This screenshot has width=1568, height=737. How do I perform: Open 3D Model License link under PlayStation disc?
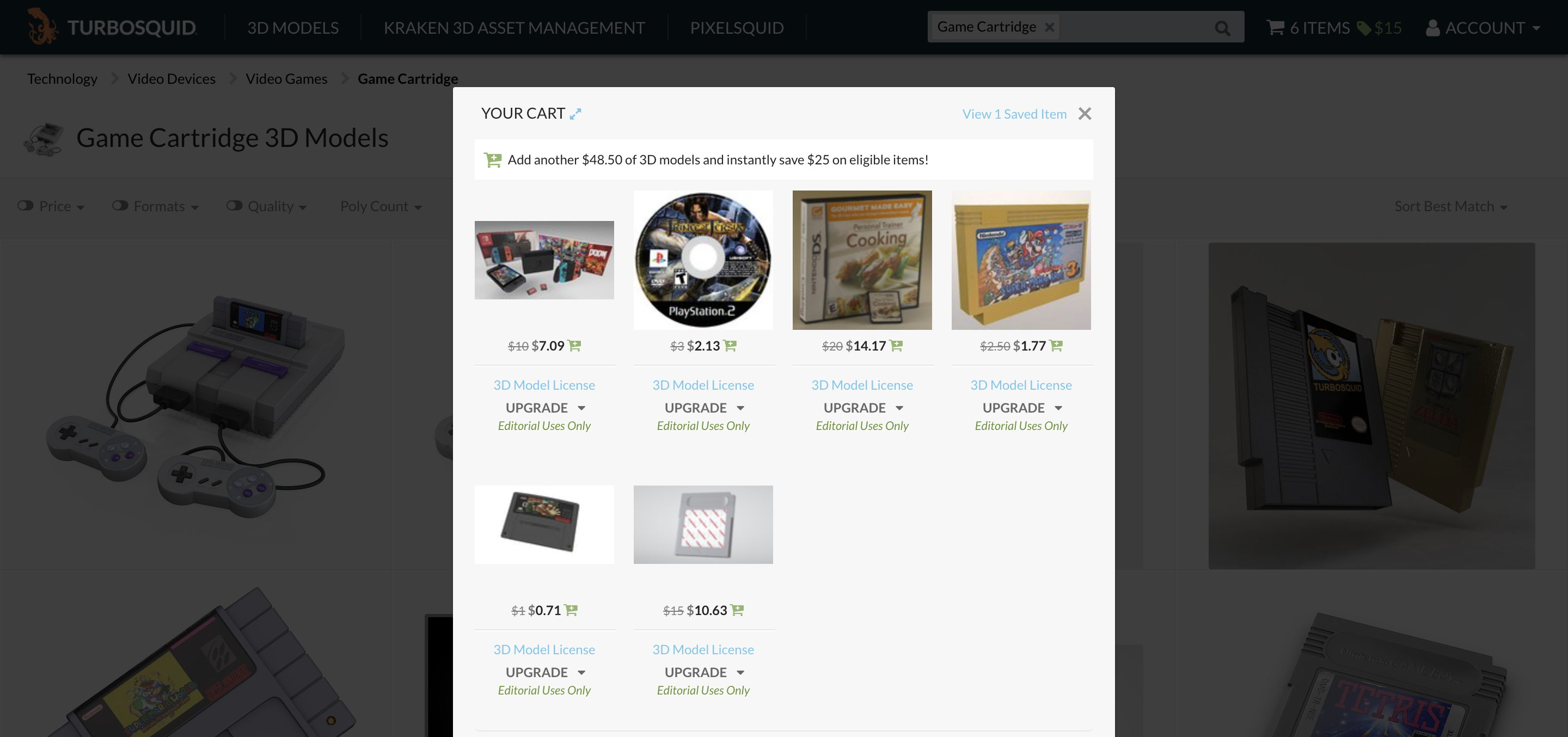pos(703,385)
